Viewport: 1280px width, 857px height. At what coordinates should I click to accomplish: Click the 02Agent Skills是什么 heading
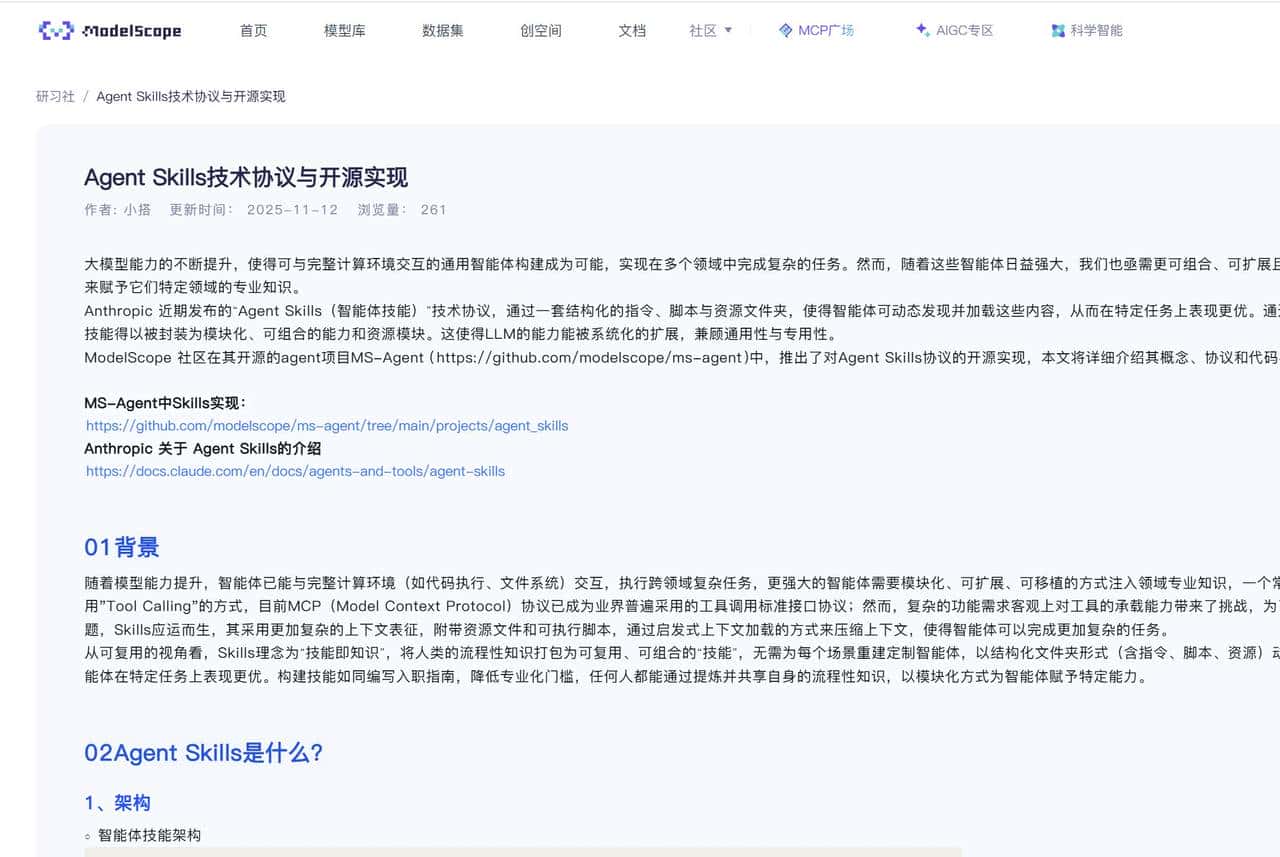204,753
